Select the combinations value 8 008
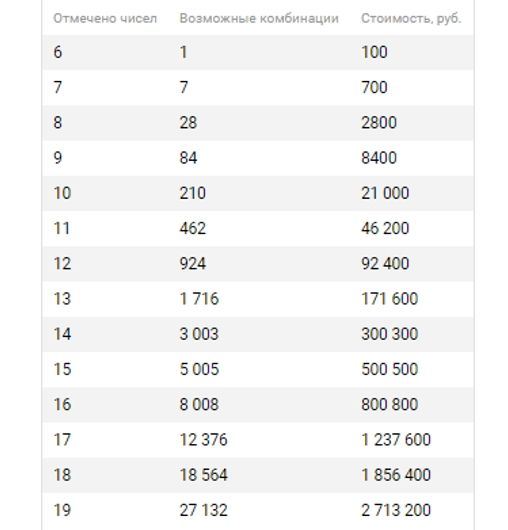508x530 pixels. click(199, 404)
